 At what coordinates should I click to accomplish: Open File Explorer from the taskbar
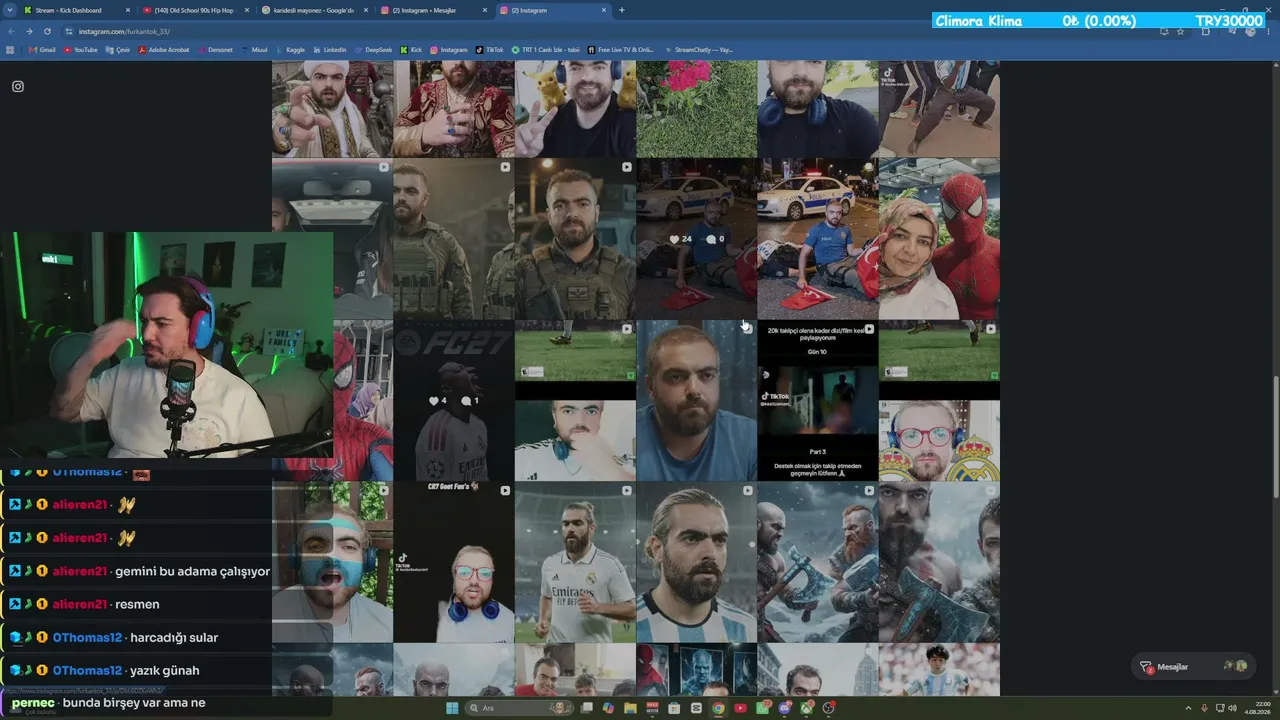pyautogui.click(x=630, y=708)
